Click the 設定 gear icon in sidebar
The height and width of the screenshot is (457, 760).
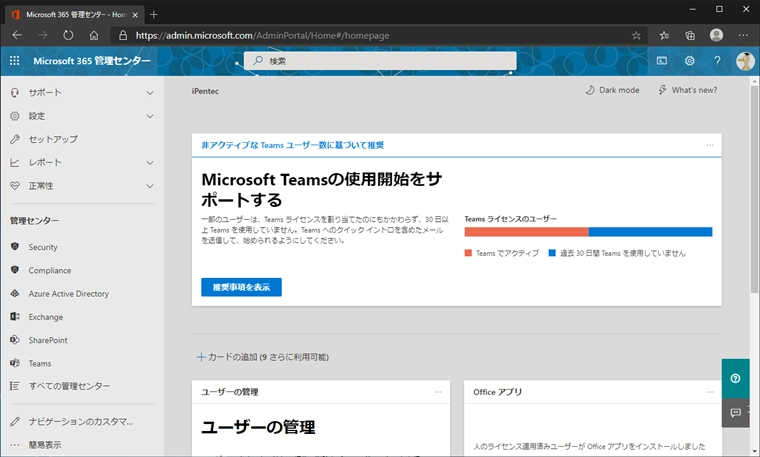click(15, 116)
